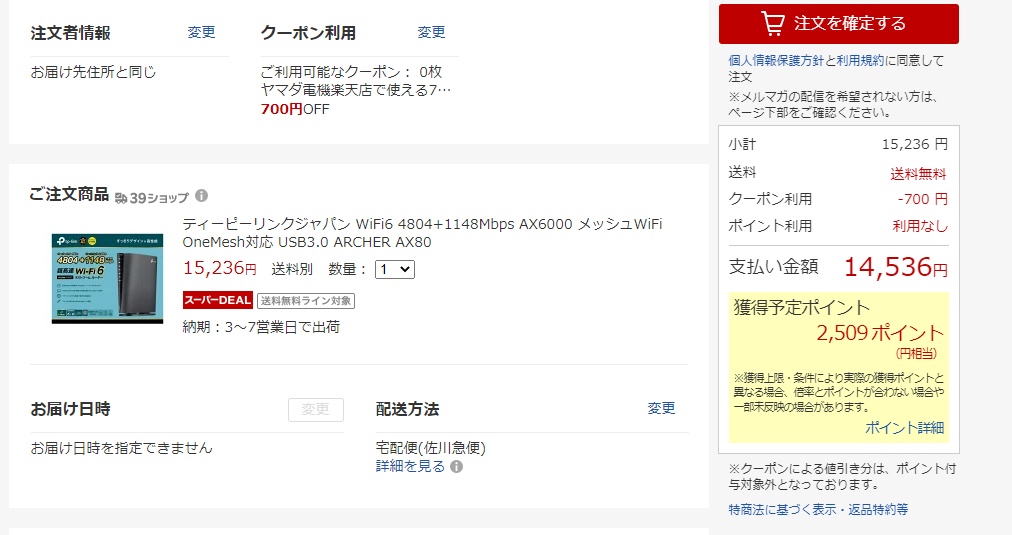Click the cart icon on the order button
The width and height of the screenshot is (1012, 535).
773,23
